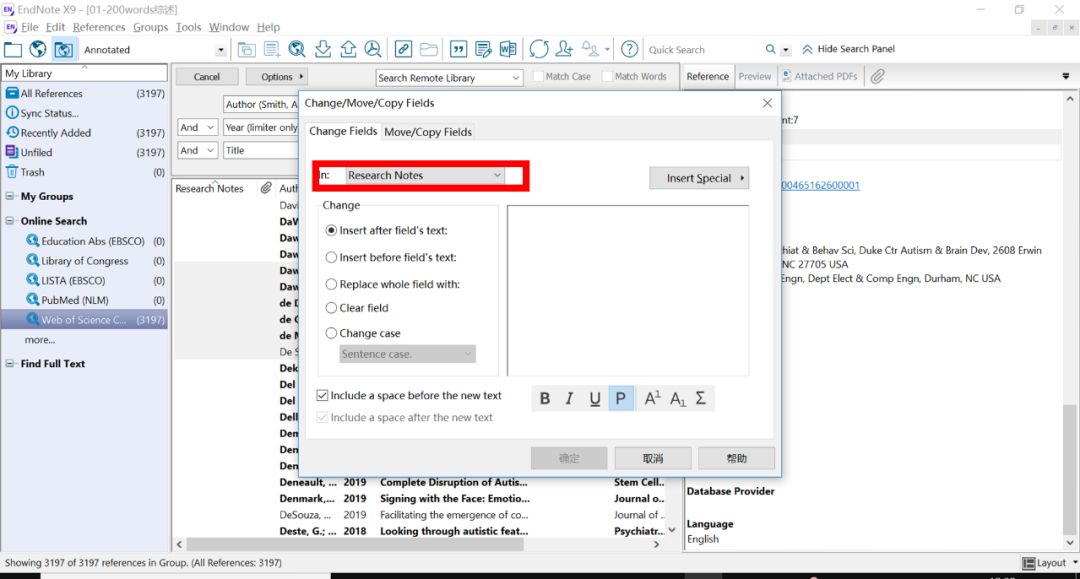Click the paperclip attach file icon

877,76
